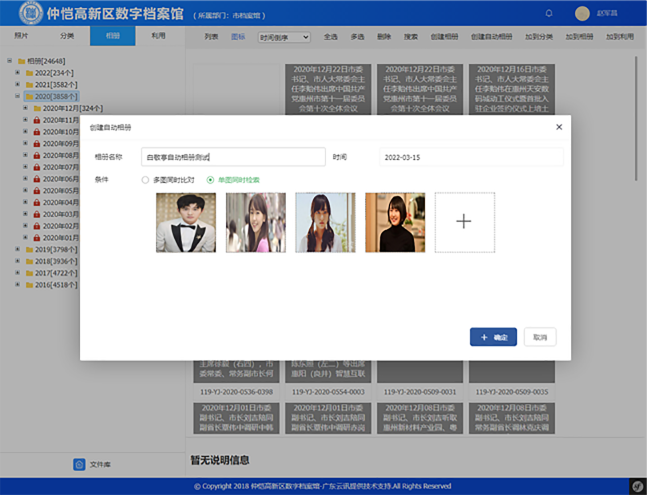Close the 创建自动相册 dialog
647x495 pixels.
tap(559, 127)
